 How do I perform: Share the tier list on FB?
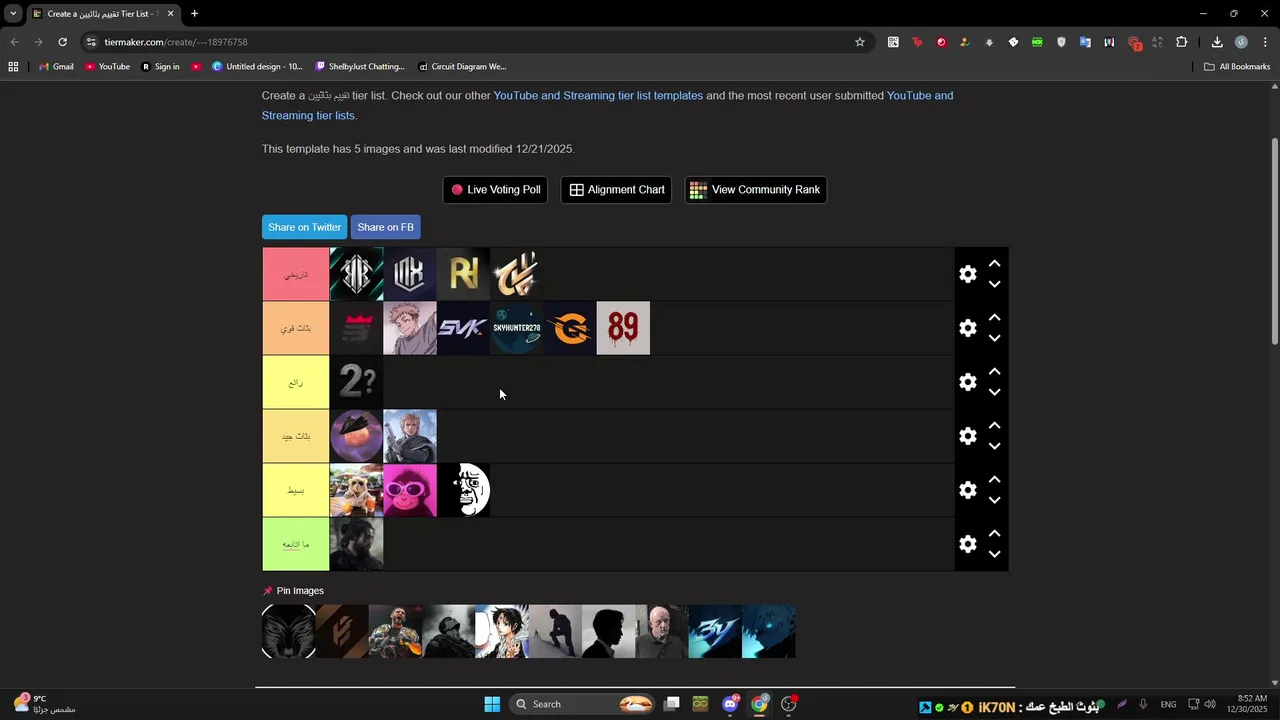[385, 227]
